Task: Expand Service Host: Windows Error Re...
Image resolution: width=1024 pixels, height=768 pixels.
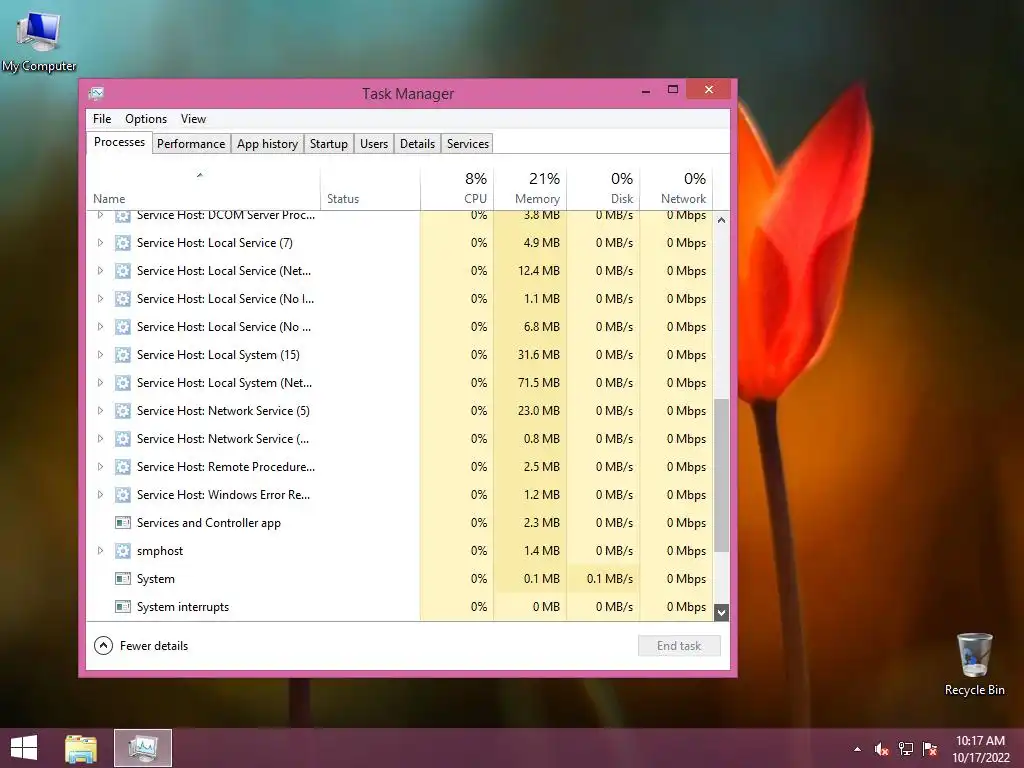Action: click(100, 495)
